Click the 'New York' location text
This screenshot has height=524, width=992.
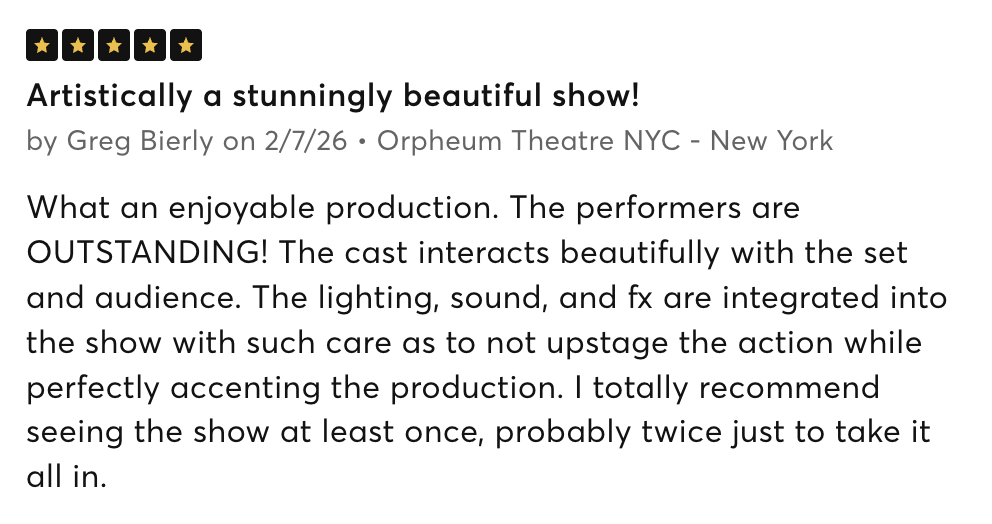coord(771,141)
